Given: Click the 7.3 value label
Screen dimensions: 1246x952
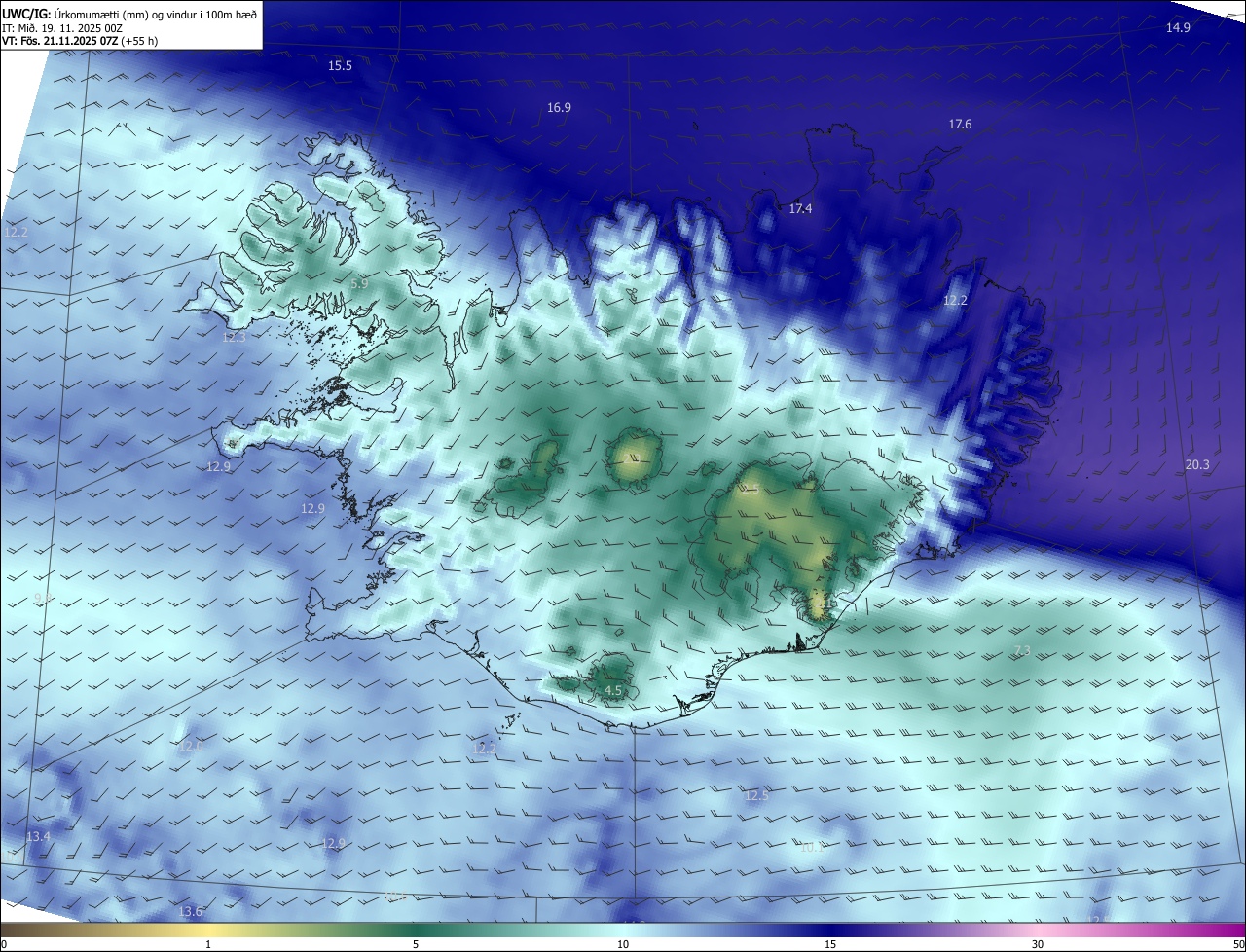Looking at the screenshot, I should 1022,649.
